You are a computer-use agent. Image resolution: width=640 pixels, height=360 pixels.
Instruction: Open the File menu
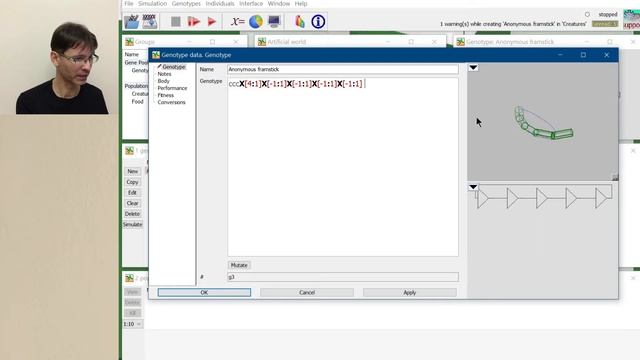pos(129,4)
